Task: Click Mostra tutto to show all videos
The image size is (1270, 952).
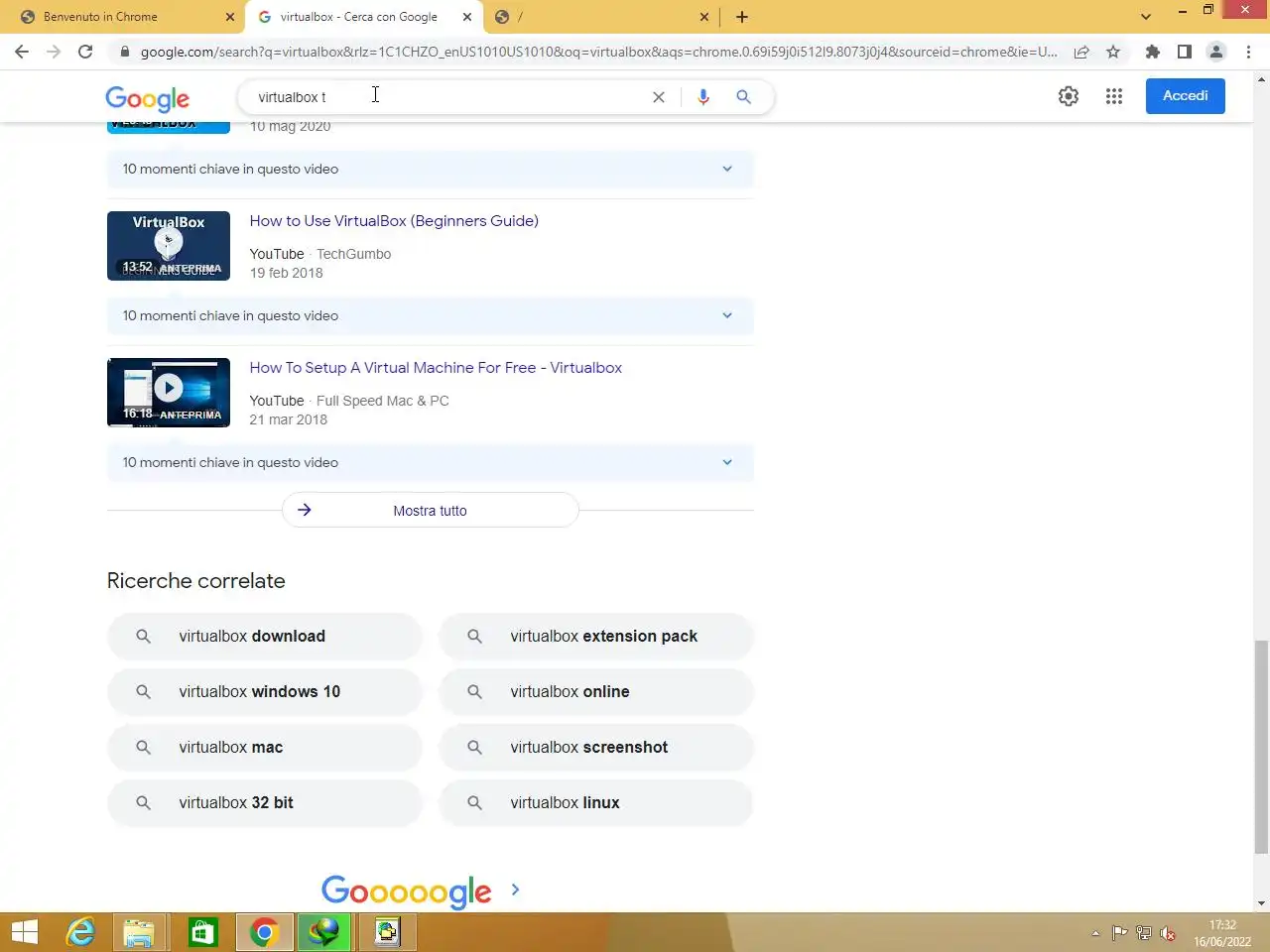Action: 430,511
